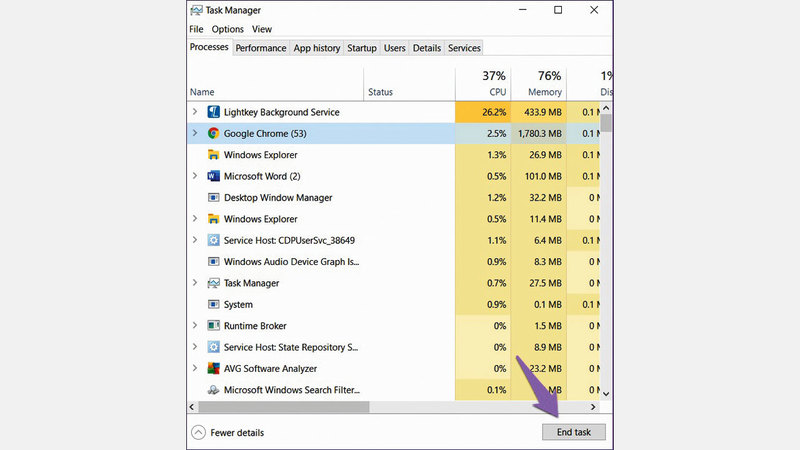Click the Microsoft Word process icon
800x450 pixels.
coord(213,176)
